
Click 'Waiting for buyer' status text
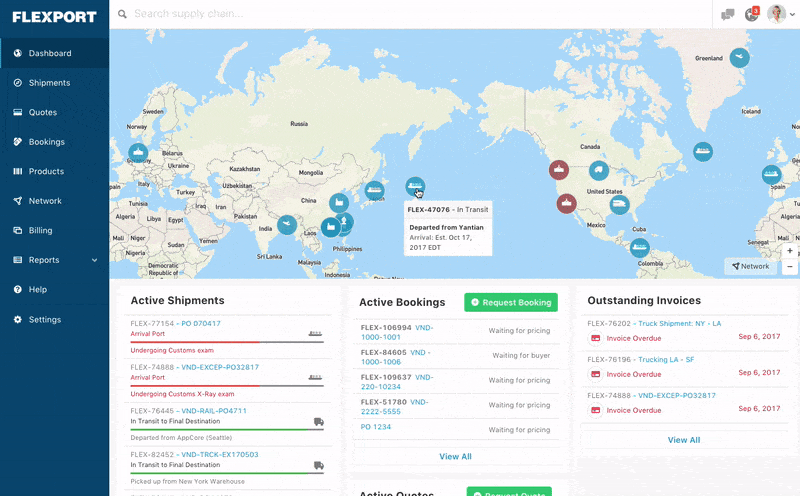point(521,356)
